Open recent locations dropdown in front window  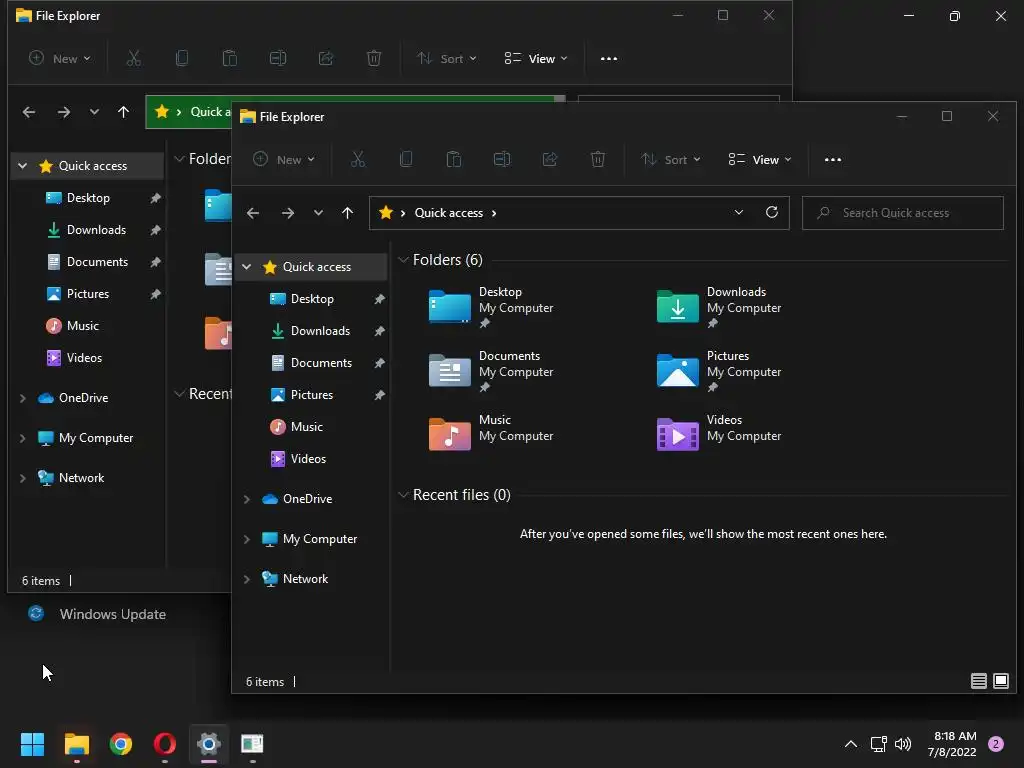318,213
